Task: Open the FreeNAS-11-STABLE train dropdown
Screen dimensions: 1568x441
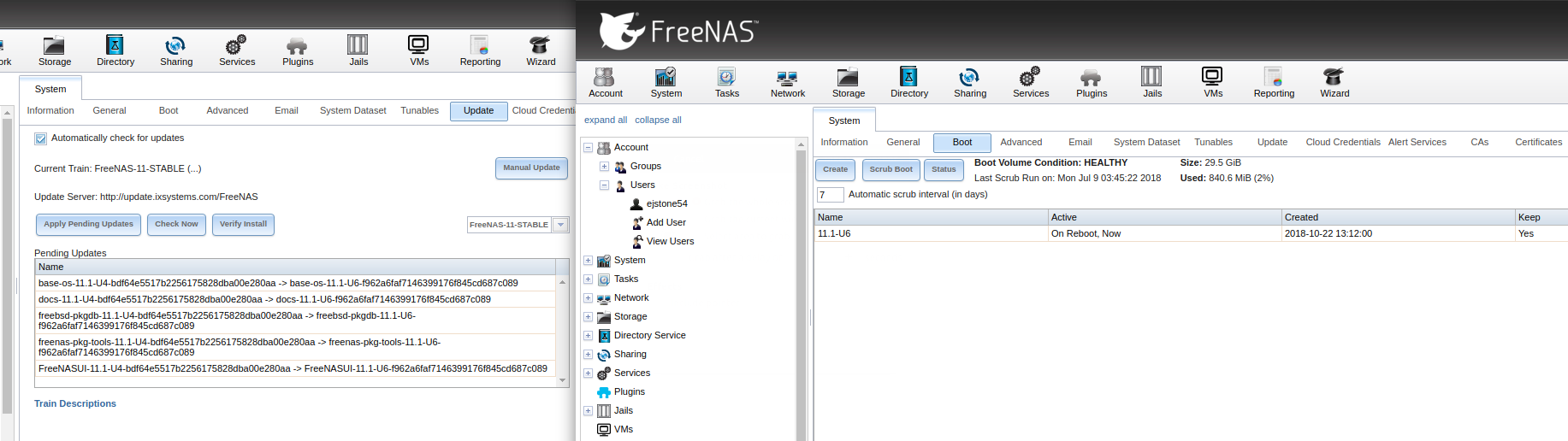Action: click(x=560, y=225)
